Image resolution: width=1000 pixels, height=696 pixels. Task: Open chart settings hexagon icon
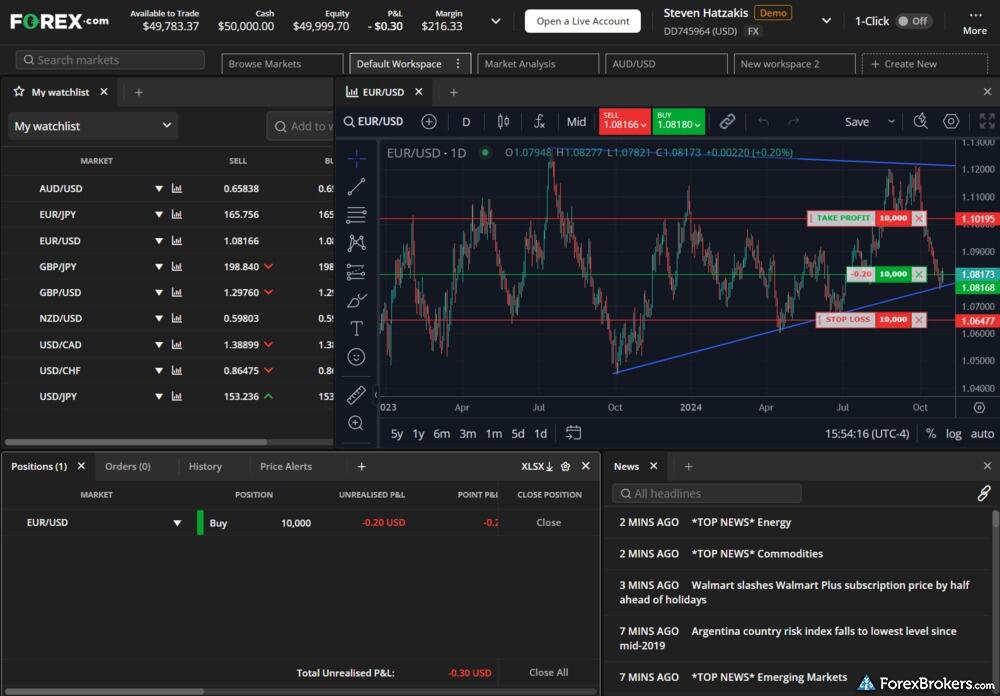[x=951, y=122]
